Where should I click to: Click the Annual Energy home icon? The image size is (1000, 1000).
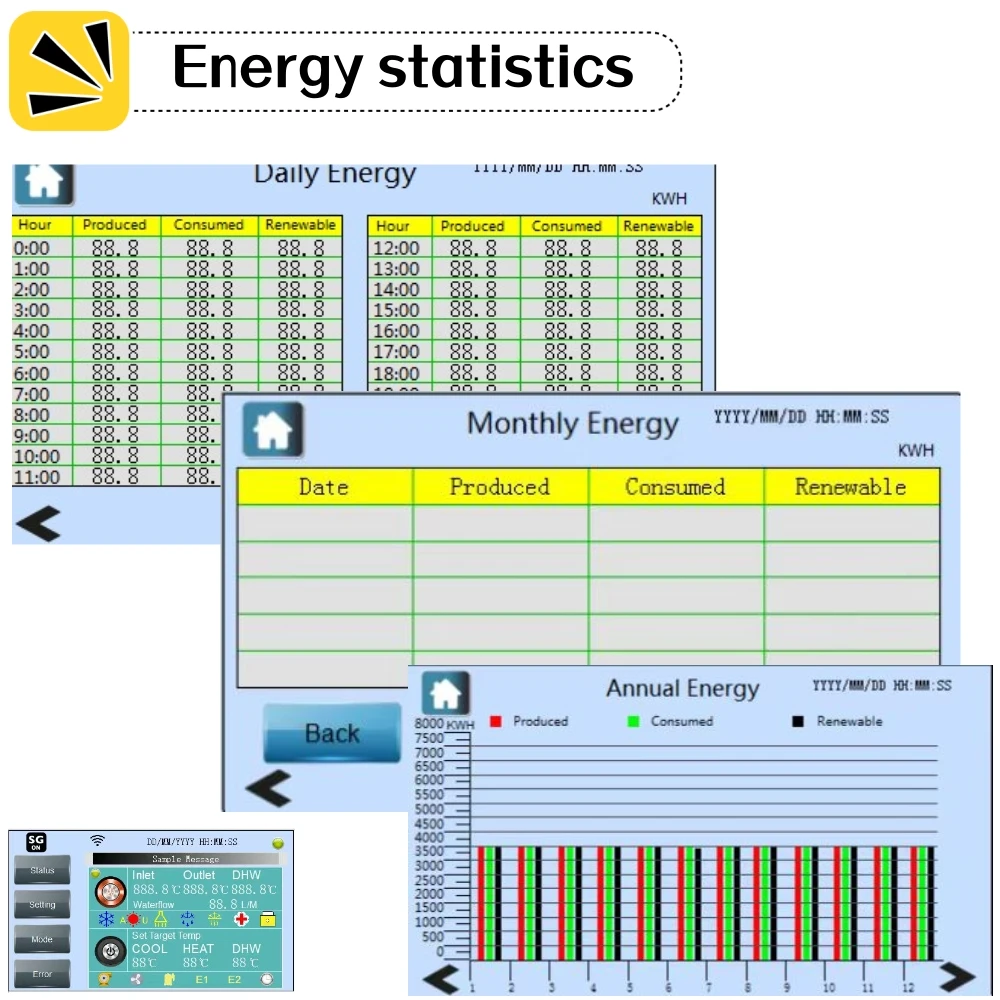click(x=445, y=692)
